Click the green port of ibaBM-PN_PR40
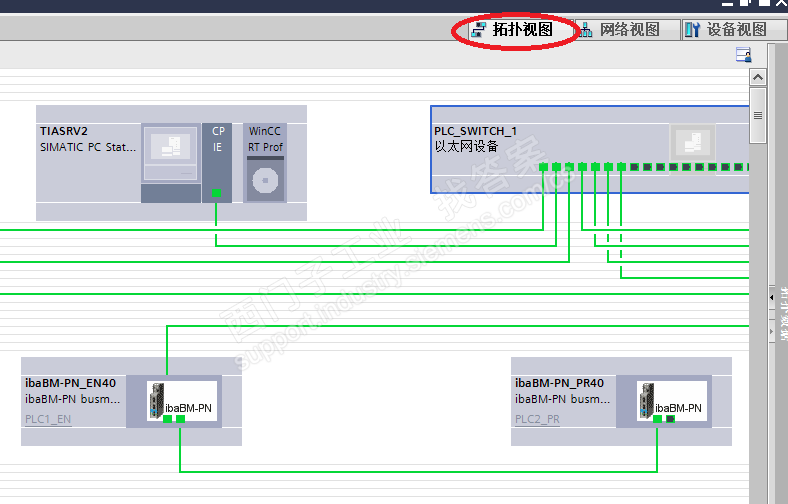Viewport: 788px width, 504px height. click(657, 419)
